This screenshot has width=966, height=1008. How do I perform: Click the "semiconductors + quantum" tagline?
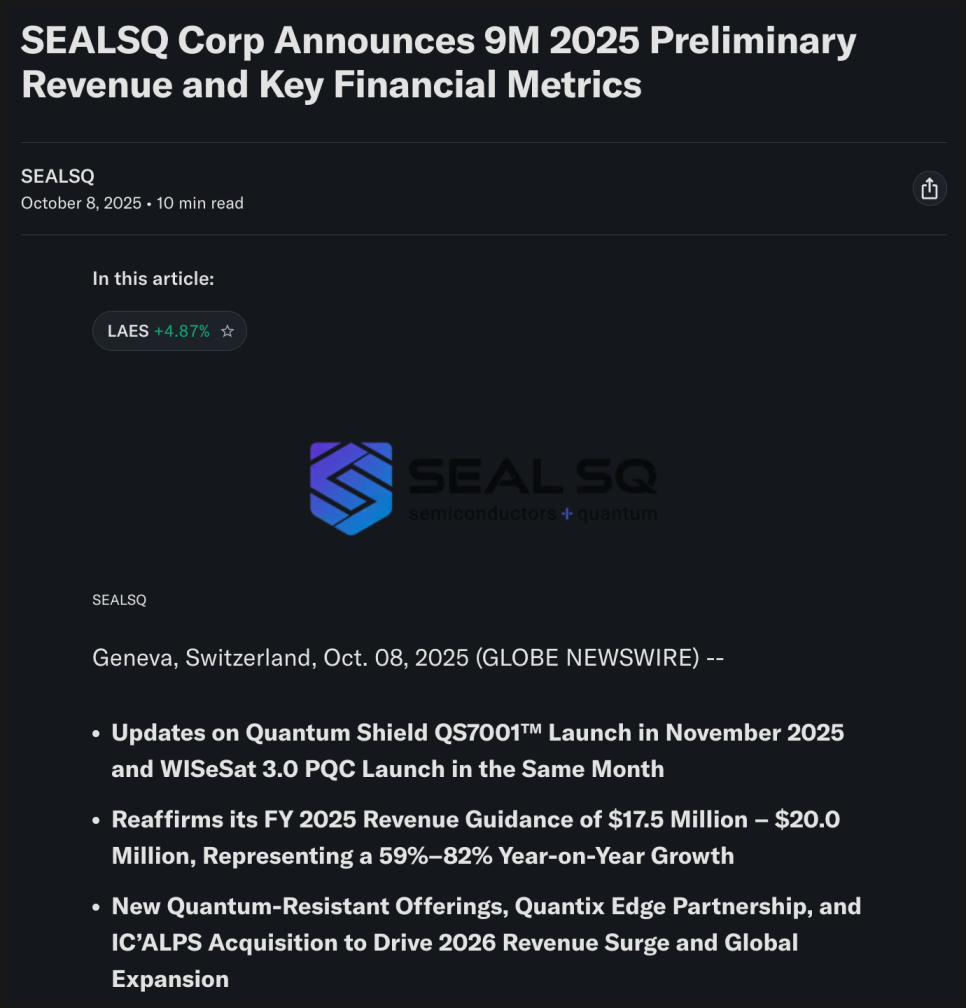pyautogui.click(x=532, y=514)
